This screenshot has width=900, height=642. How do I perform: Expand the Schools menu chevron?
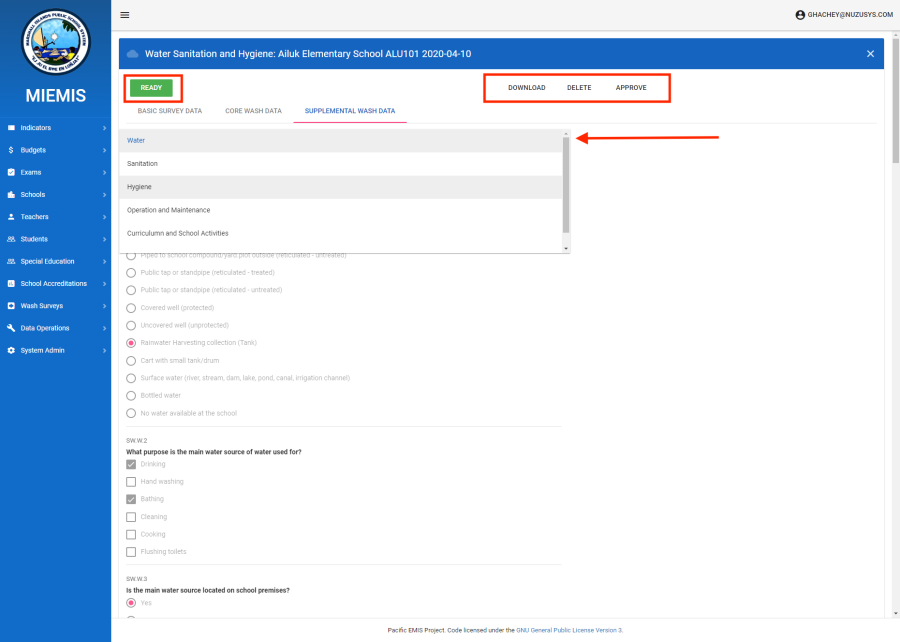(104, 195)
